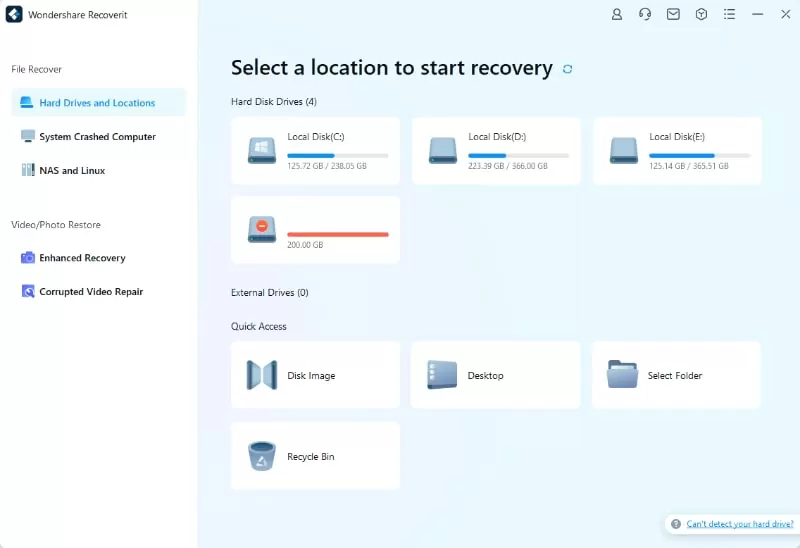800x548 pixels.
Task: Click Local Disk(C:) usage progress bar
Action: tap(338, 156)
